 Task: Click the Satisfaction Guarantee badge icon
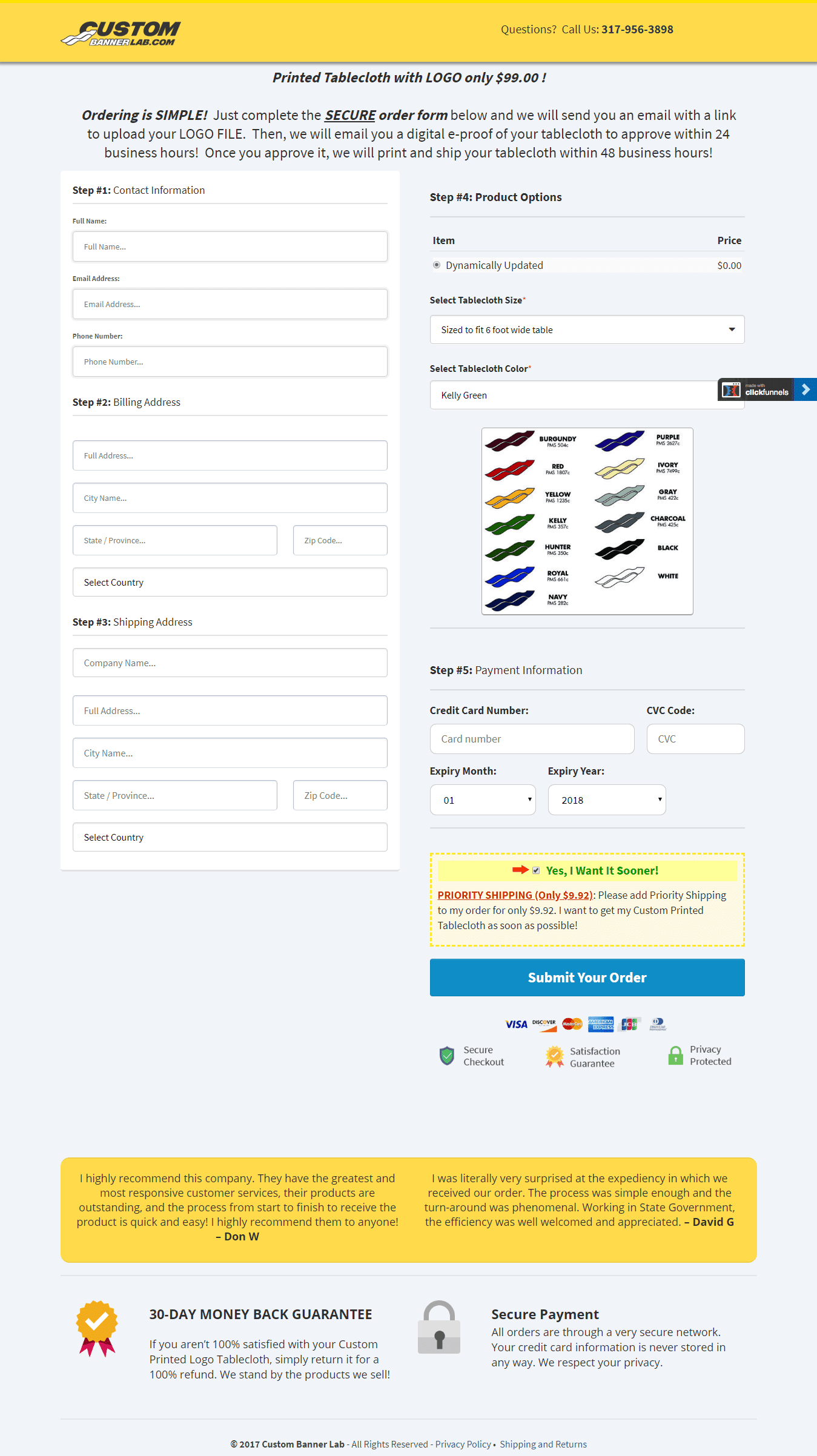(x=554, y=1056)
